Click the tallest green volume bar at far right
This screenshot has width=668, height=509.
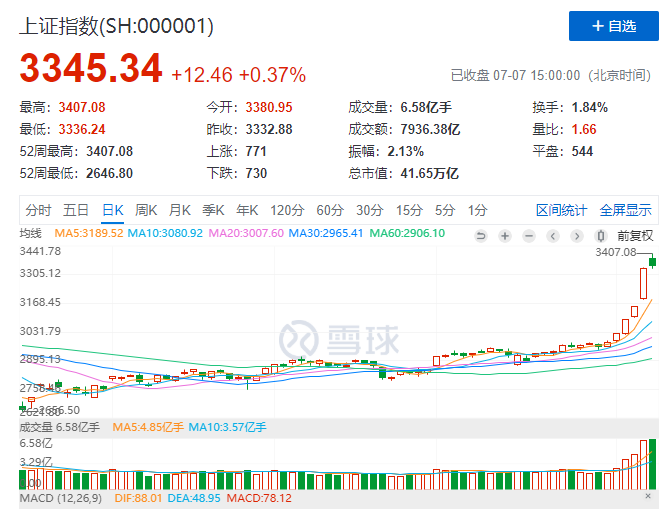click(652, 464)
